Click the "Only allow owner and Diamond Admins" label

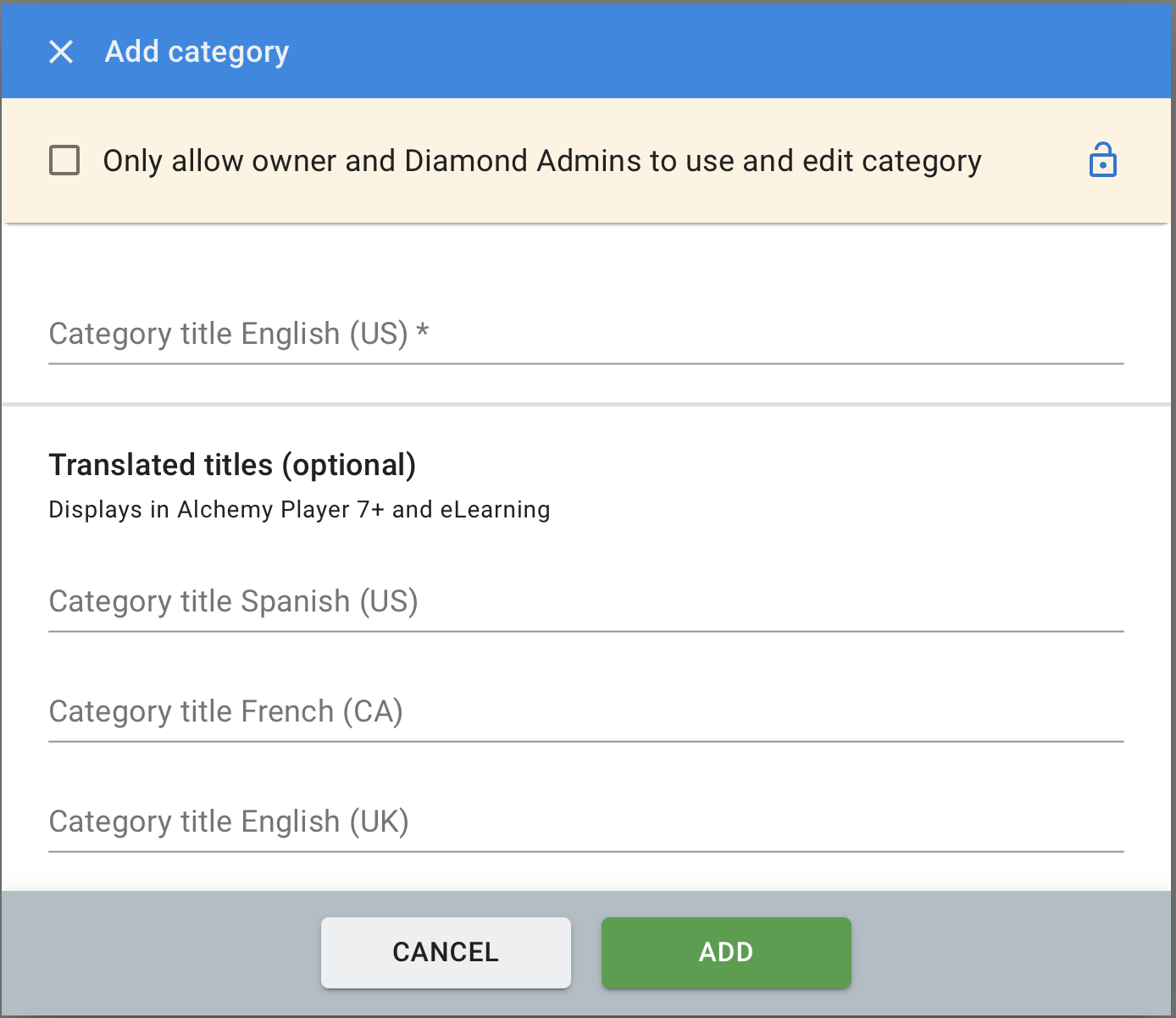pos(541,161)
